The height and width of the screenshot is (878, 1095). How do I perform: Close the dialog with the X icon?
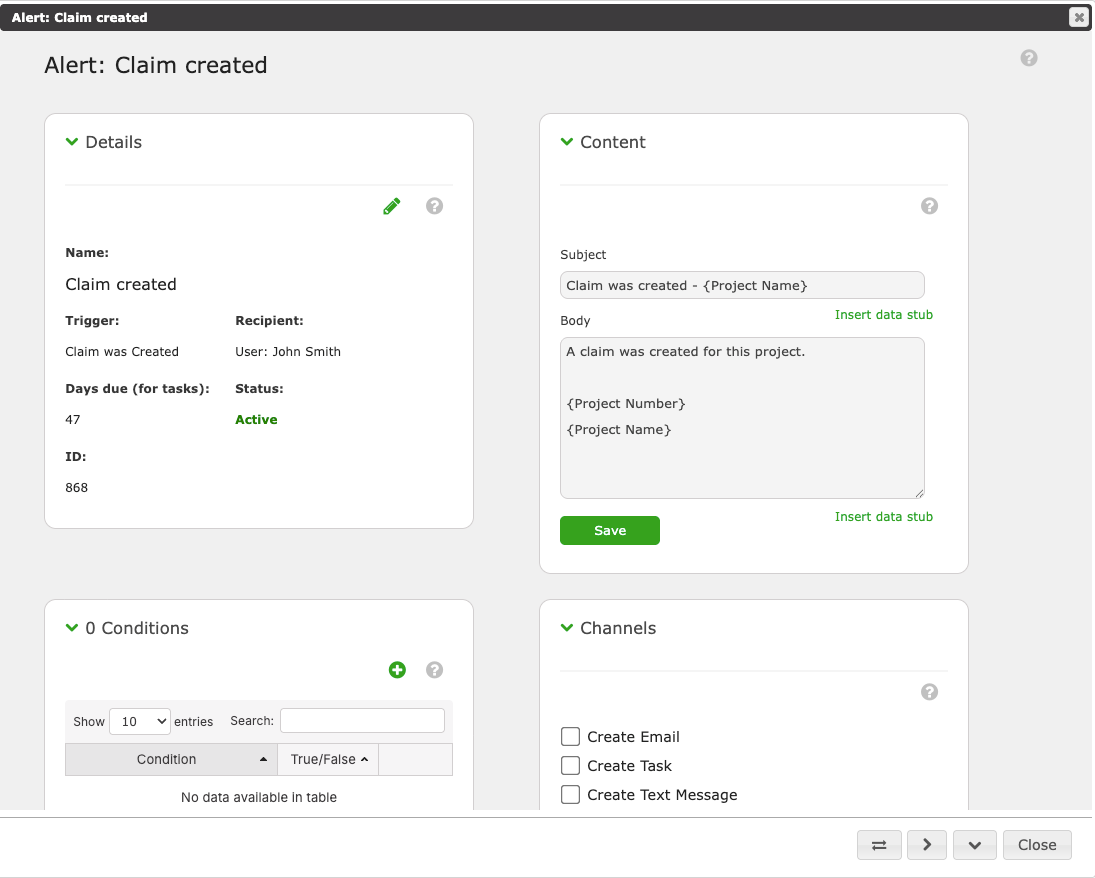pyautogui.click(x=1079, y=17)
